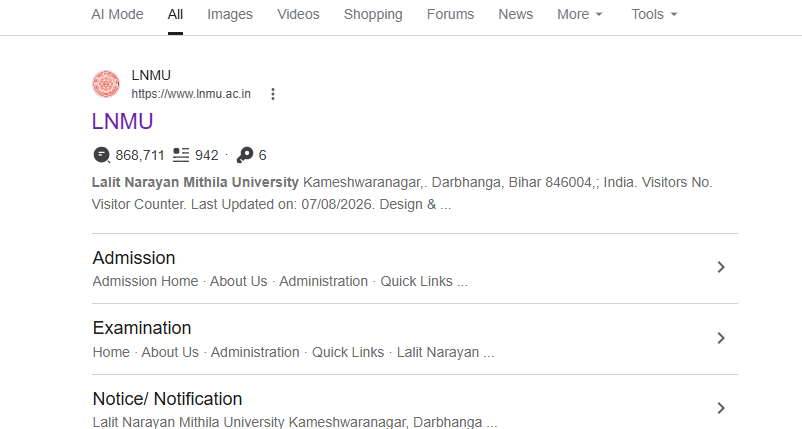
Task: Open the AI Mode search tab
Action: pyautogui.click(x=117, y=14)
